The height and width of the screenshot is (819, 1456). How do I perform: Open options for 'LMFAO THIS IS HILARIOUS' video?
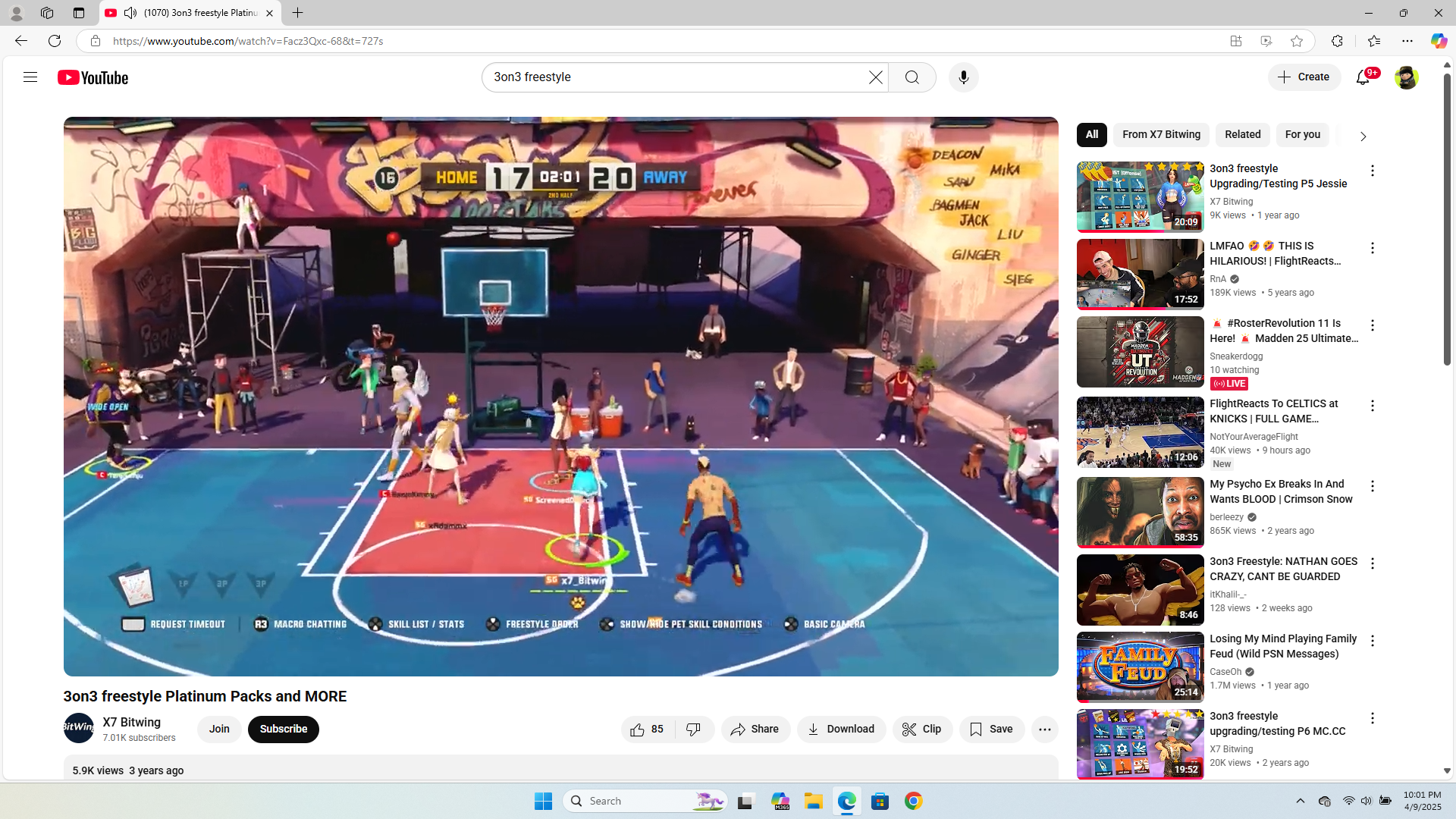click(x=1373, y=248)
